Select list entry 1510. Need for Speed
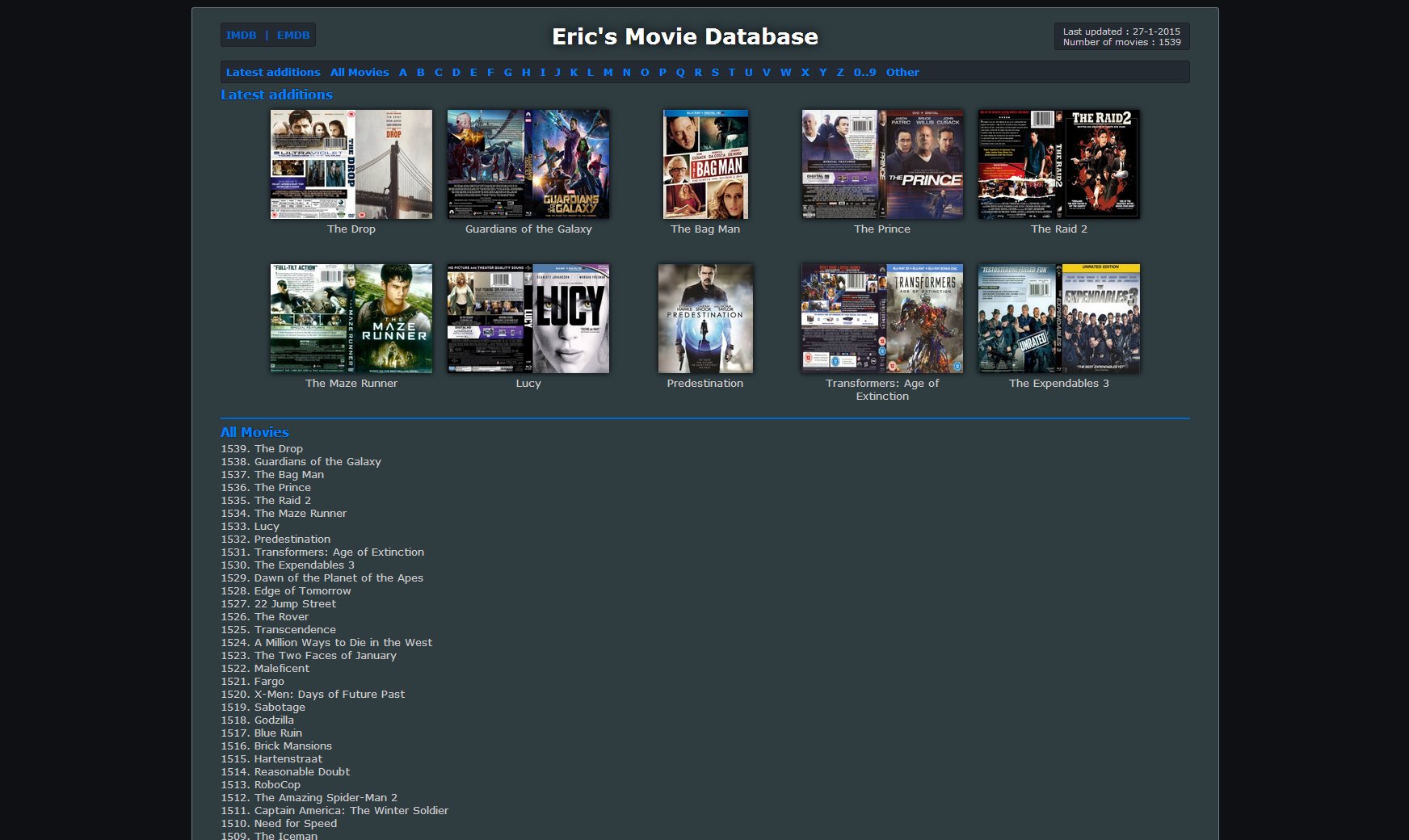 [x=279, y=824]
